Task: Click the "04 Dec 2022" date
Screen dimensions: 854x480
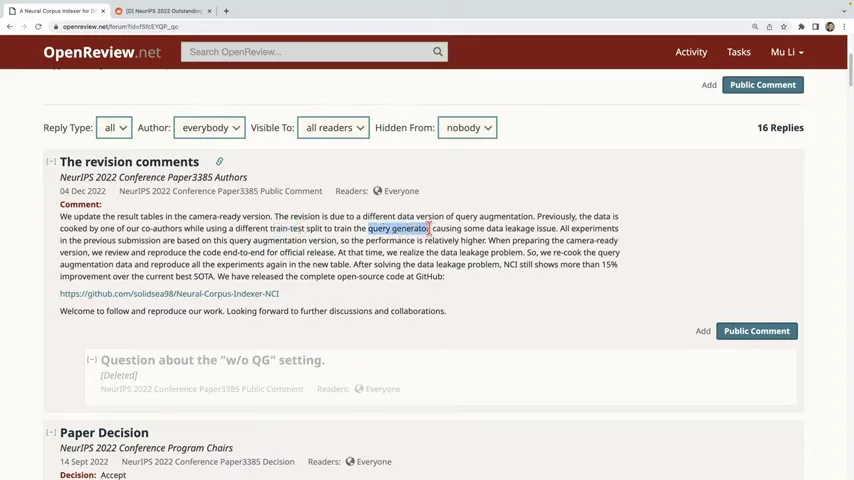Action: [83, 191]
